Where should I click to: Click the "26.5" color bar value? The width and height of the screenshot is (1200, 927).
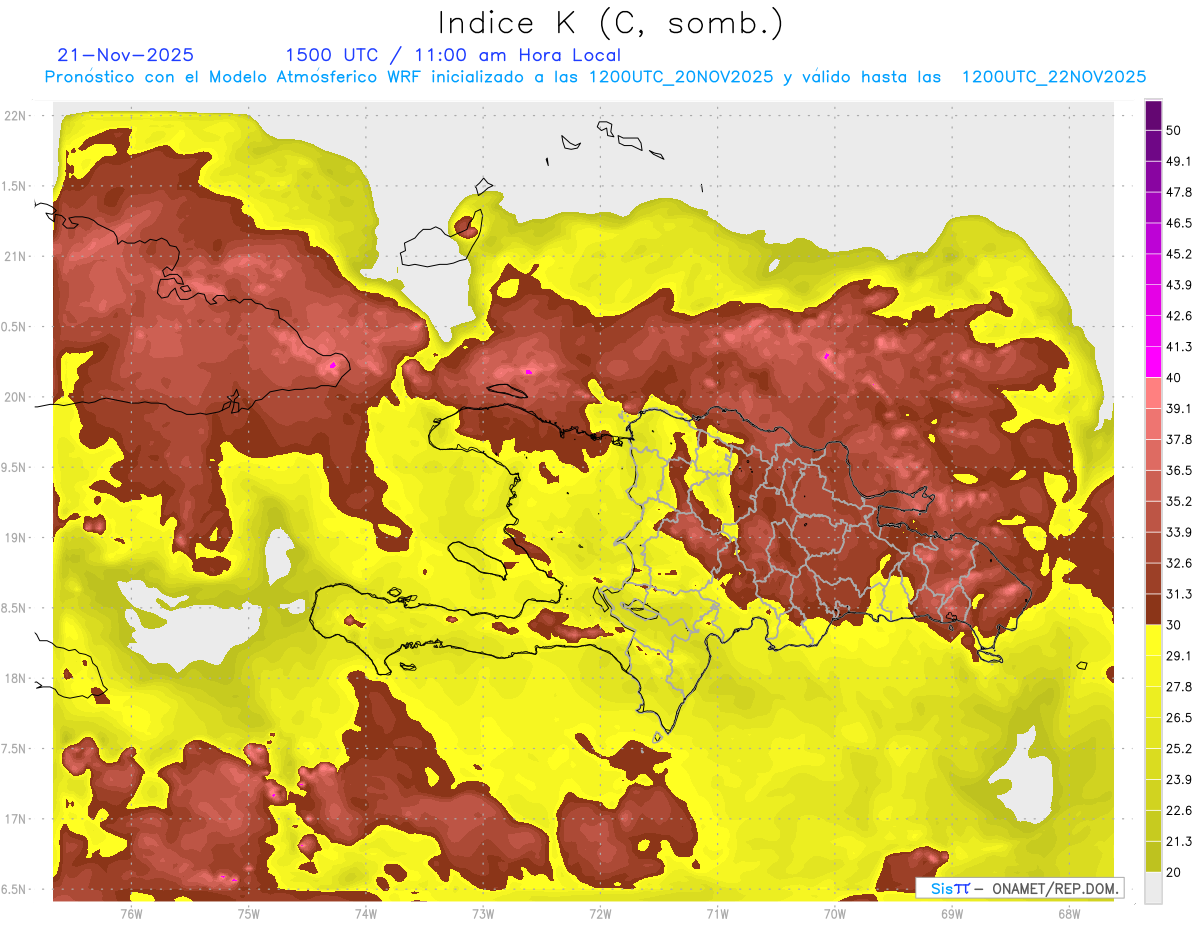tap(1179, 718)
